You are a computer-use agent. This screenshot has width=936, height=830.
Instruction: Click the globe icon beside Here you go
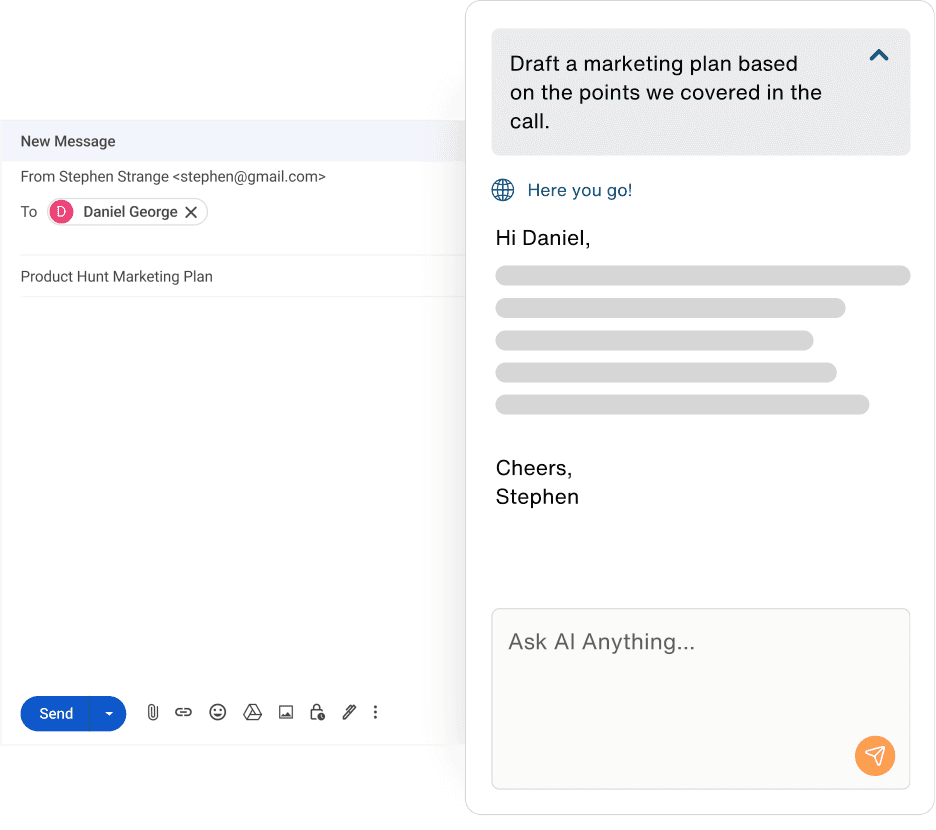coord(503,190)
